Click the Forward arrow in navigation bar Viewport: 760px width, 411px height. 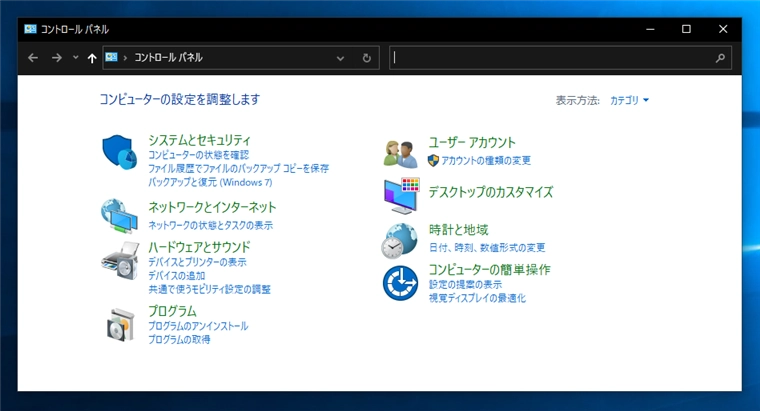click(x=57, y=58)
